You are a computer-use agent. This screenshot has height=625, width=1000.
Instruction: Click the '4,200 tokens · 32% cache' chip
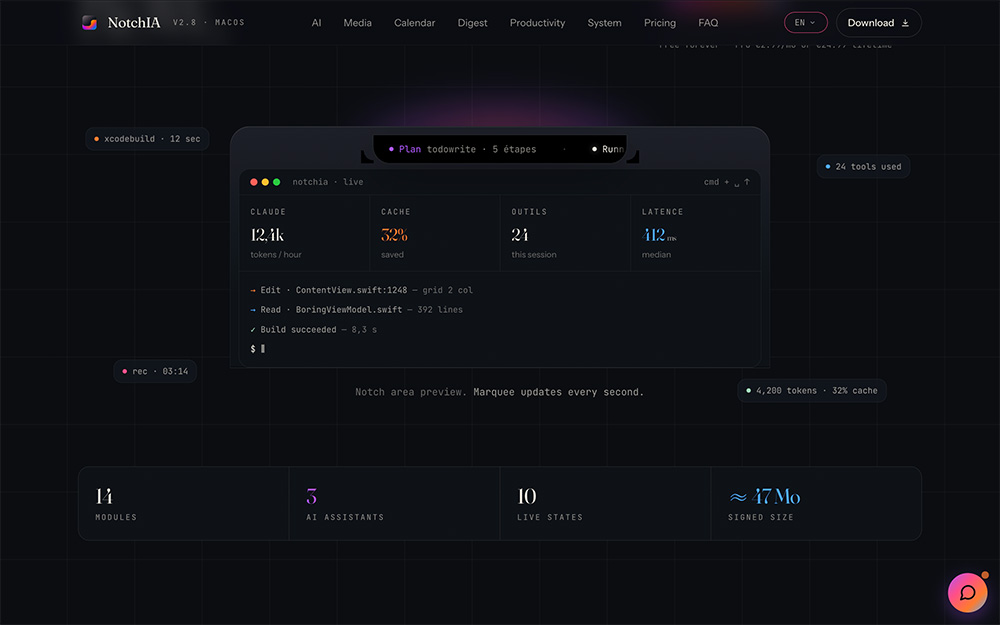click(811, 390)
